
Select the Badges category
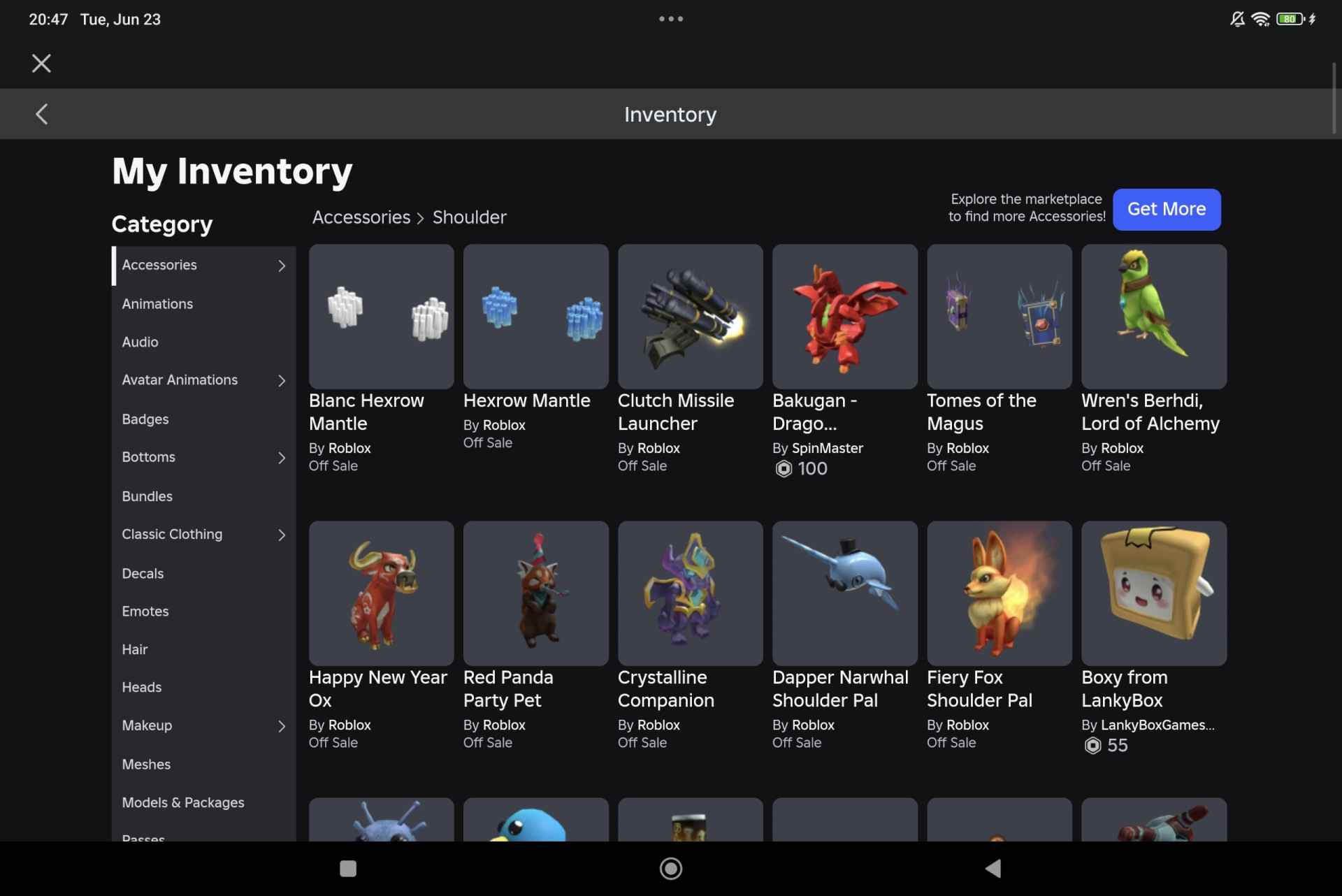pyautogui.click(x=203, y=419)
